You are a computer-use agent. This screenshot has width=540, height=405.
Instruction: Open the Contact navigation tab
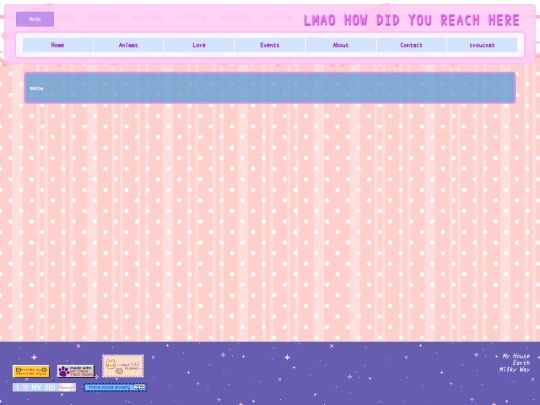click(411, 45)
